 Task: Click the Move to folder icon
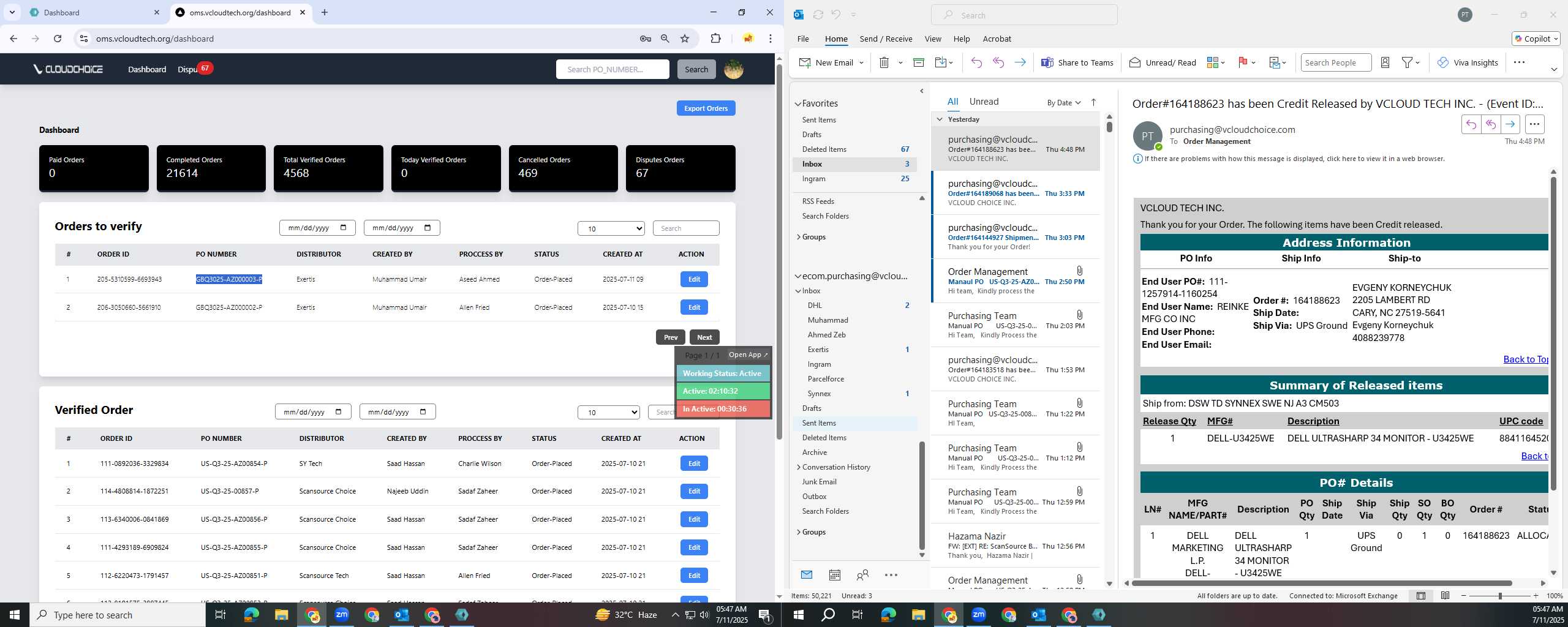(x=940, y=62)
